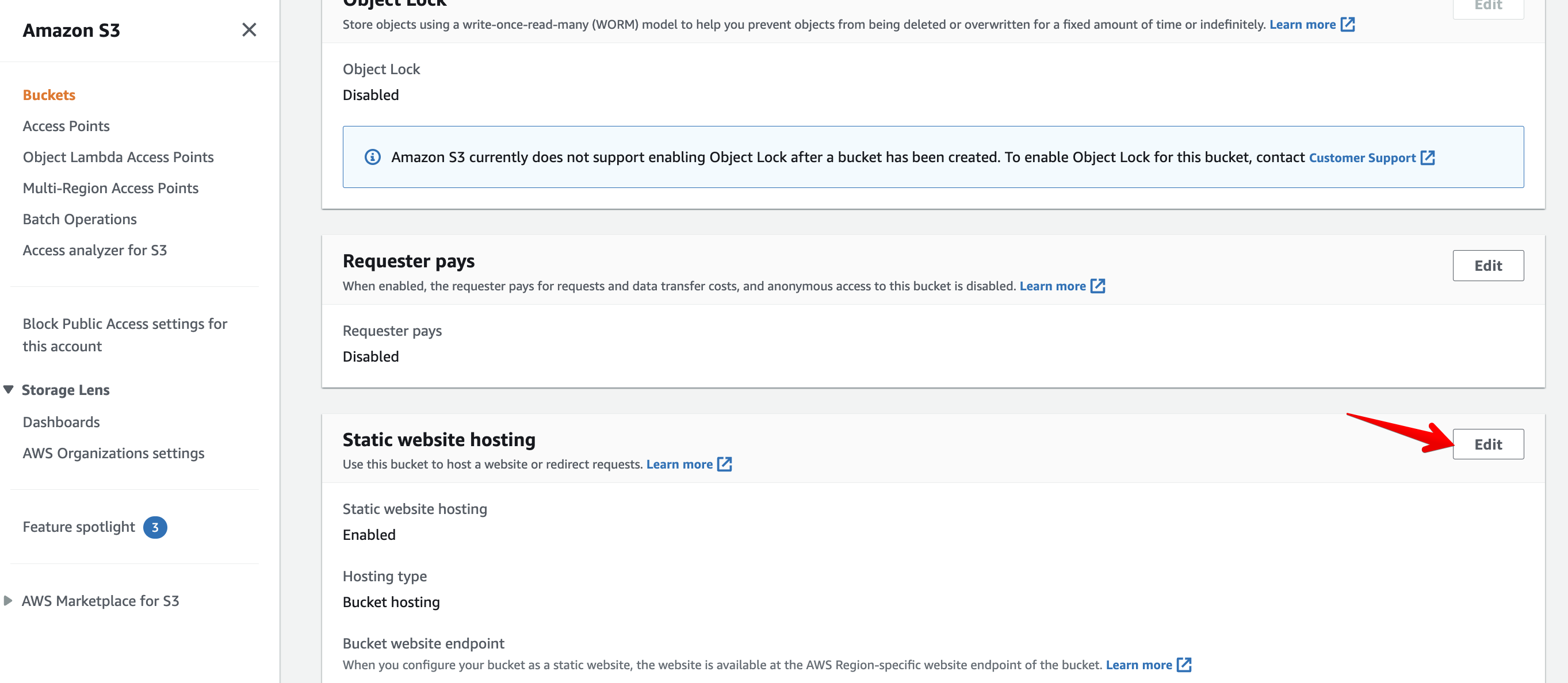Click external link icon next to Requester pays Learn more
This screenshot has height=683, width=1568.
1097,286
